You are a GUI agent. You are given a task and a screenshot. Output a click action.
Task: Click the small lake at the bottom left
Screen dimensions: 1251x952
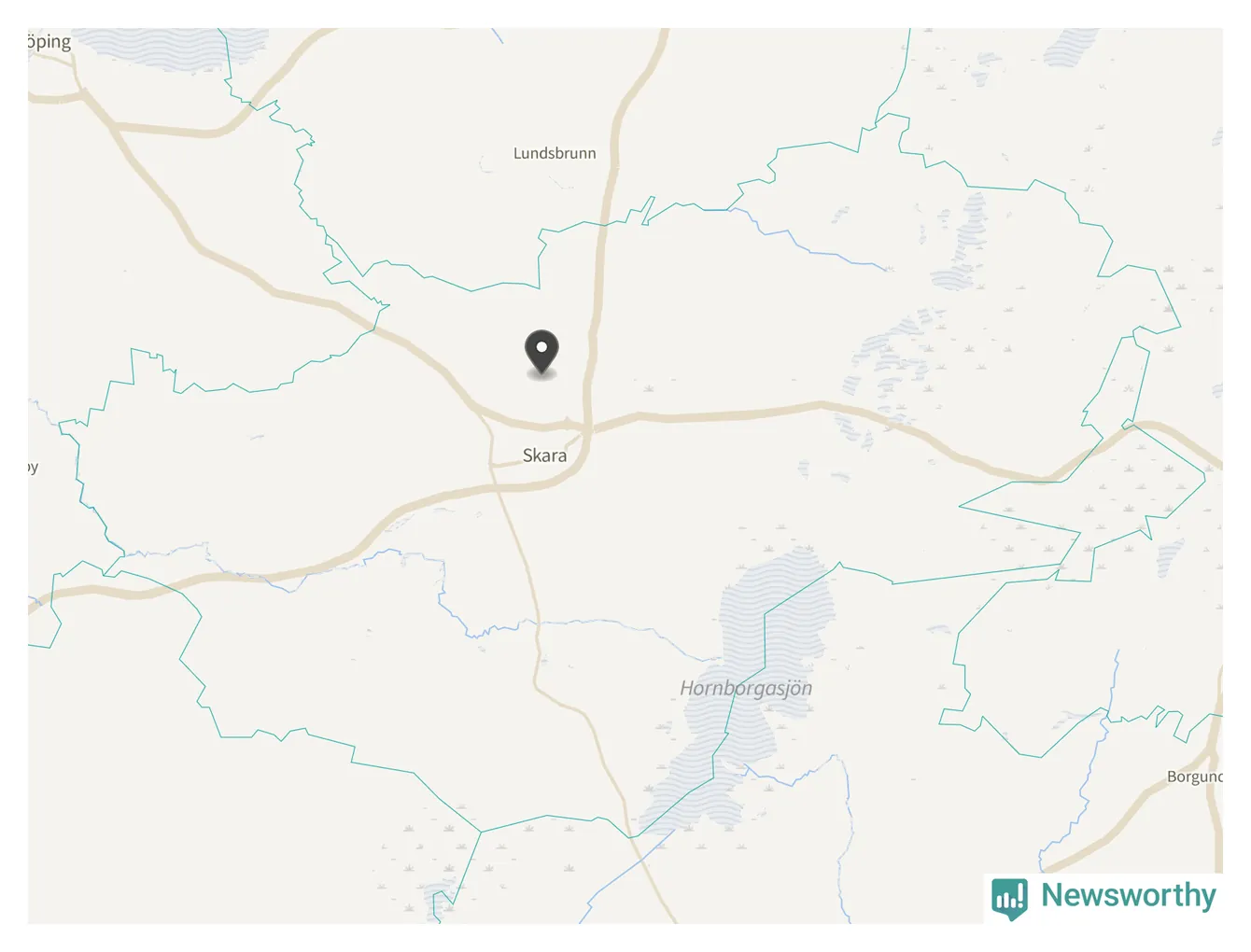437,902
